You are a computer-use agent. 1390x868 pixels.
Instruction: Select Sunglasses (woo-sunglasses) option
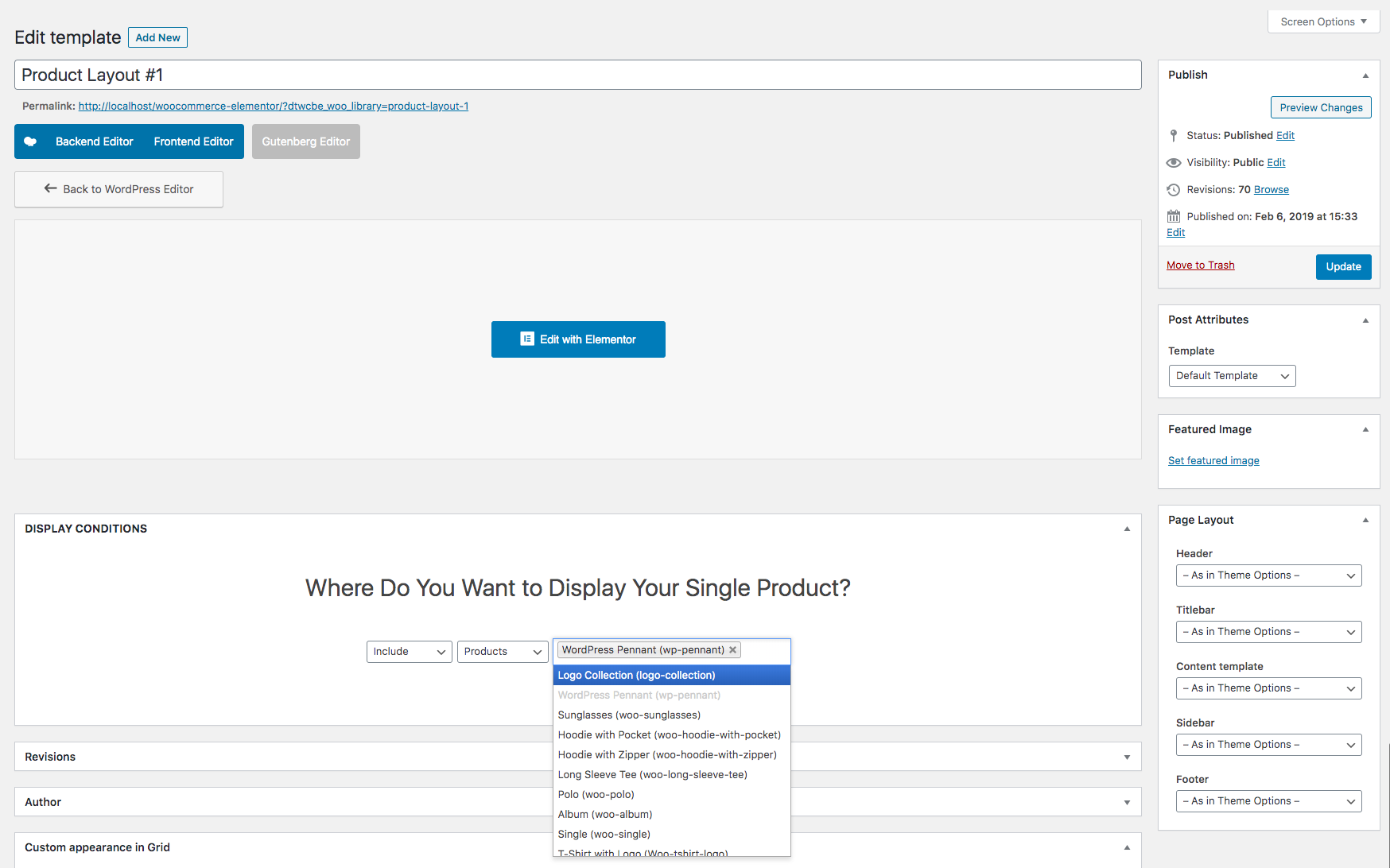point(672,715)
